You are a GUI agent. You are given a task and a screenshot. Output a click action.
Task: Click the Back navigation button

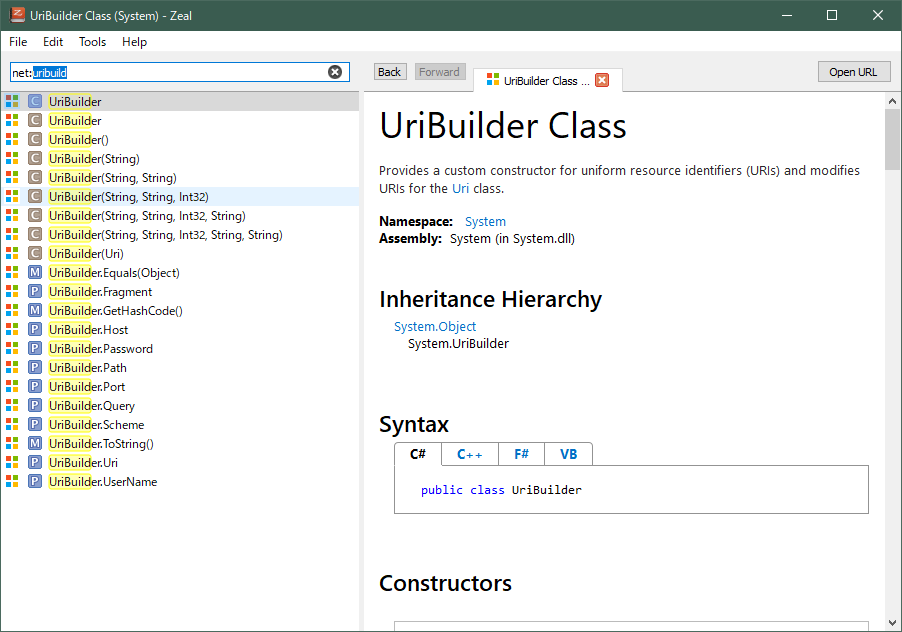tap(389, 71)
